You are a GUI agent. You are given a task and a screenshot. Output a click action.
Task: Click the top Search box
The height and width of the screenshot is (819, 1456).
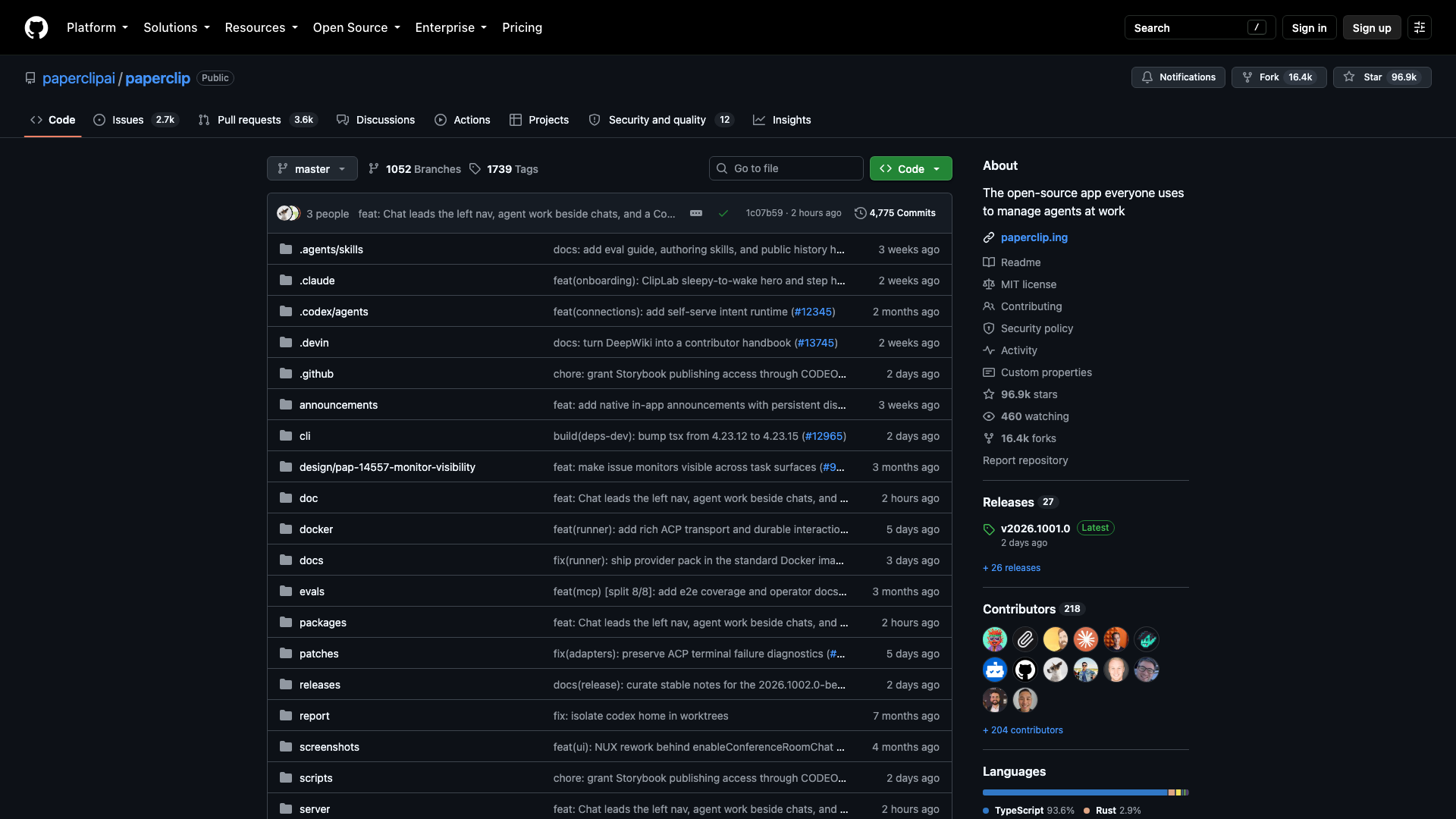(1200, 27)
